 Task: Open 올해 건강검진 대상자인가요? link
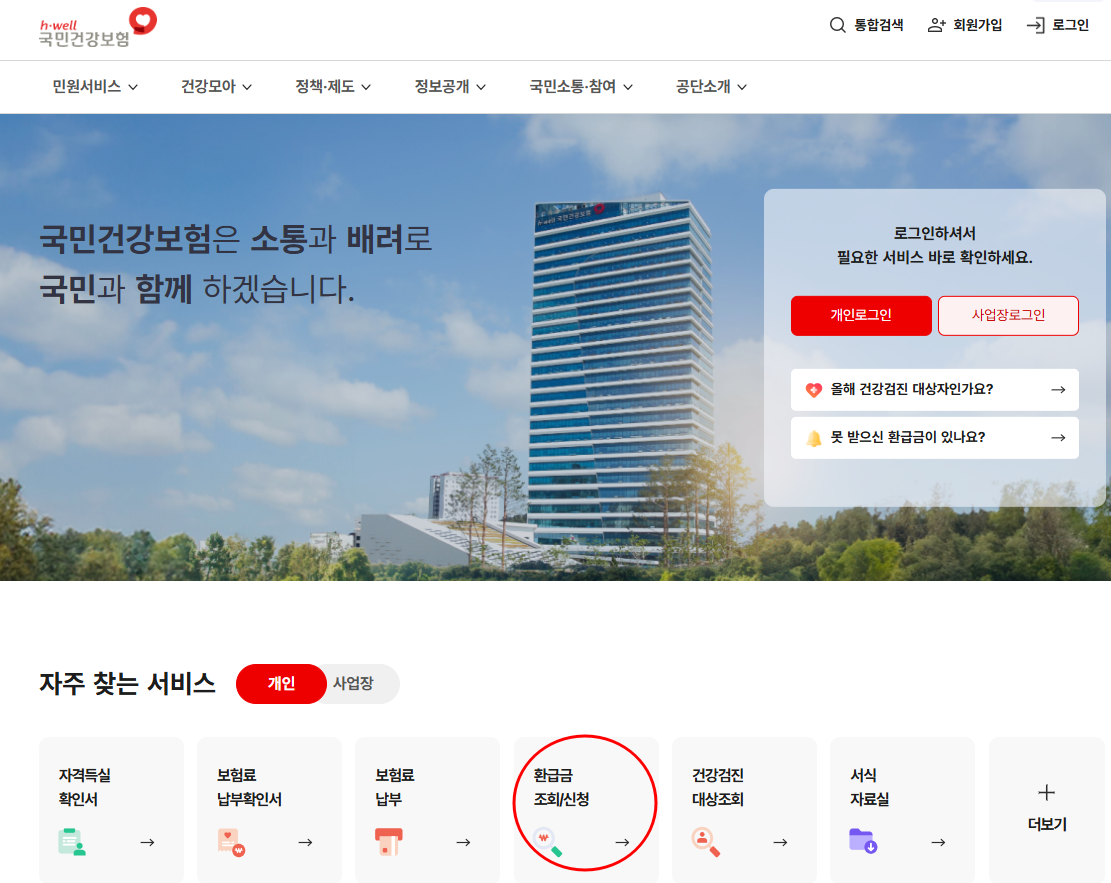[x=912, y=389]
